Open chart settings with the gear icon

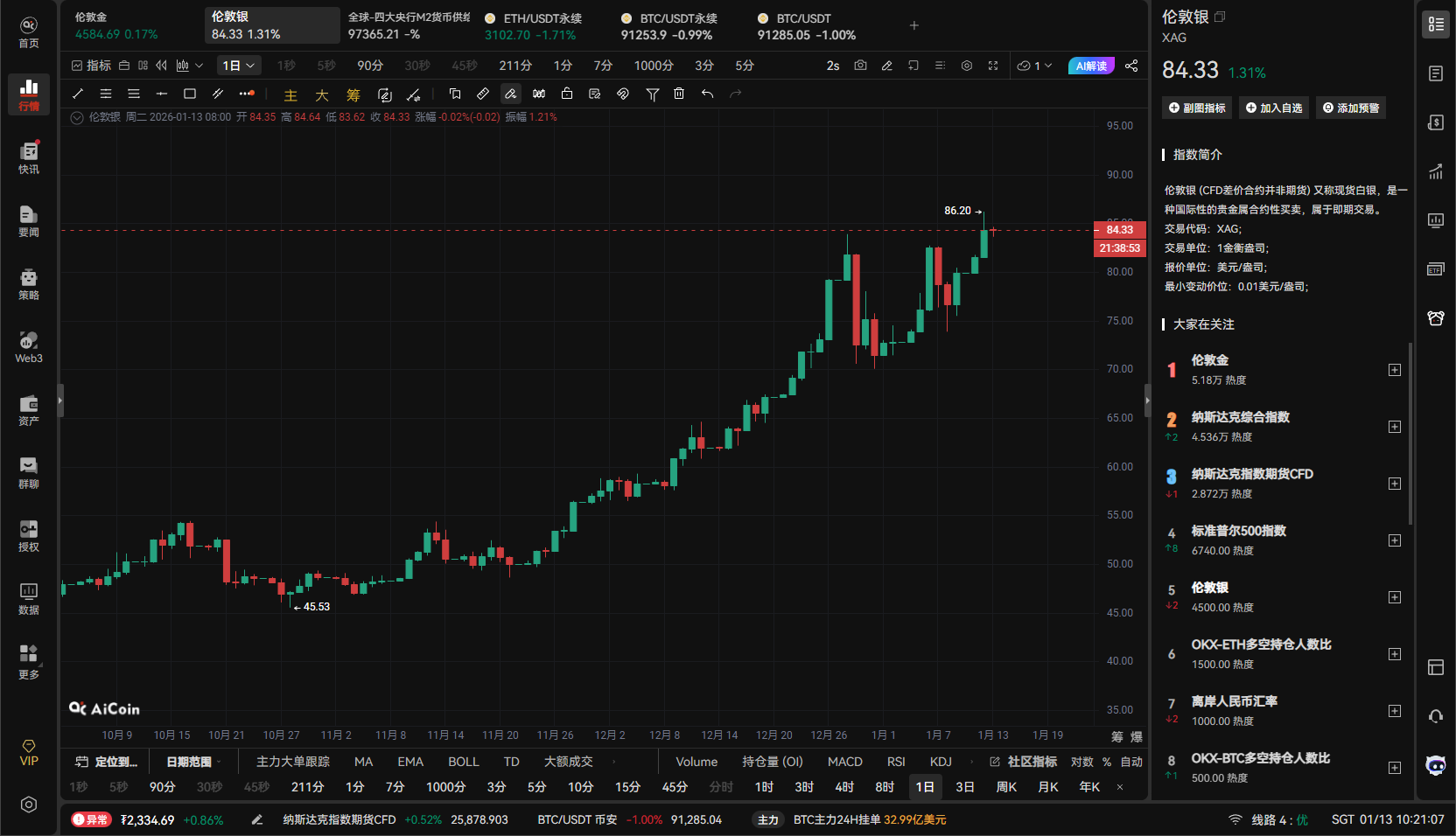click(967, 65)
